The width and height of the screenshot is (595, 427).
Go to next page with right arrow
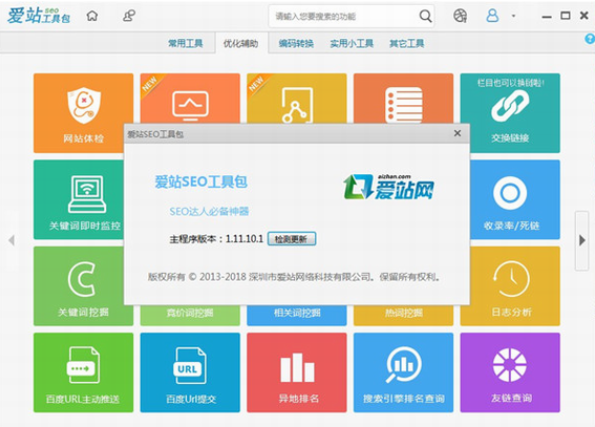click(x=582, y=240)
